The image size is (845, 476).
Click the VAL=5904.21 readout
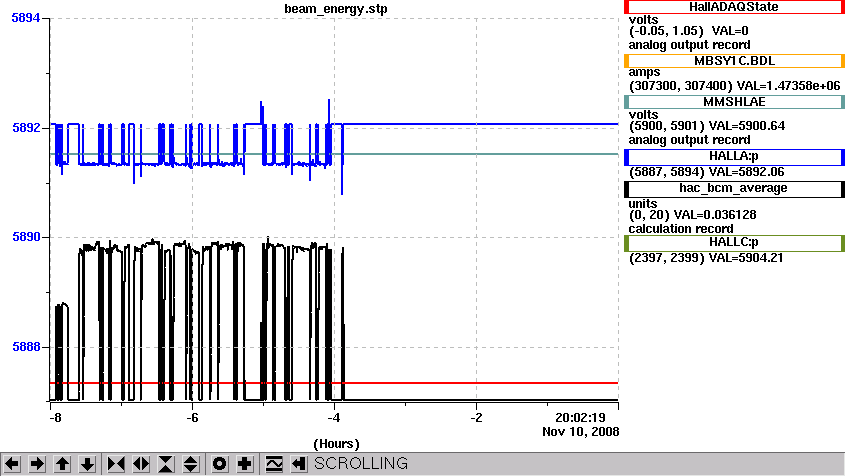point(746,258)
